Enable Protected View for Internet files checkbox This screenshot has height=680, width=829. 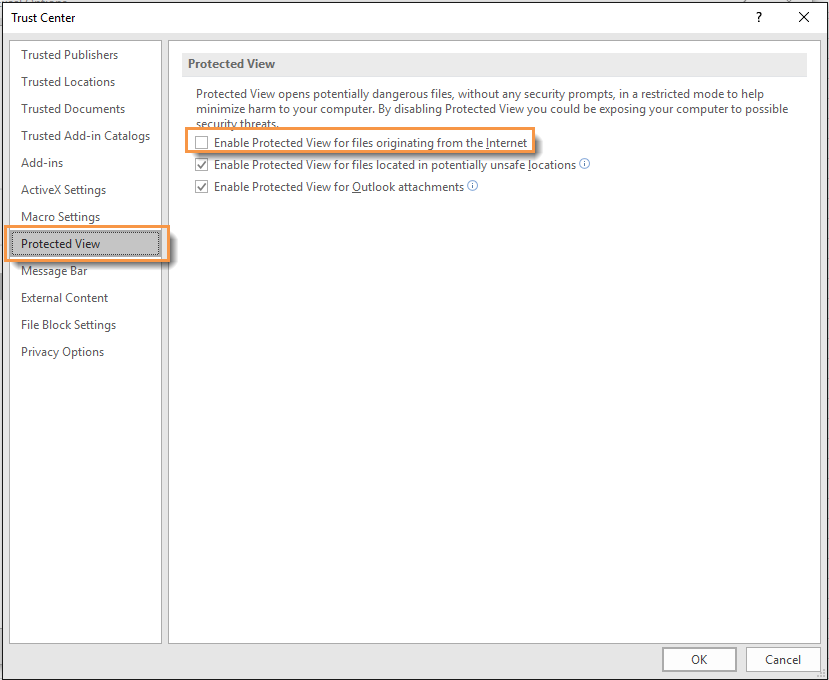point(201,143)
